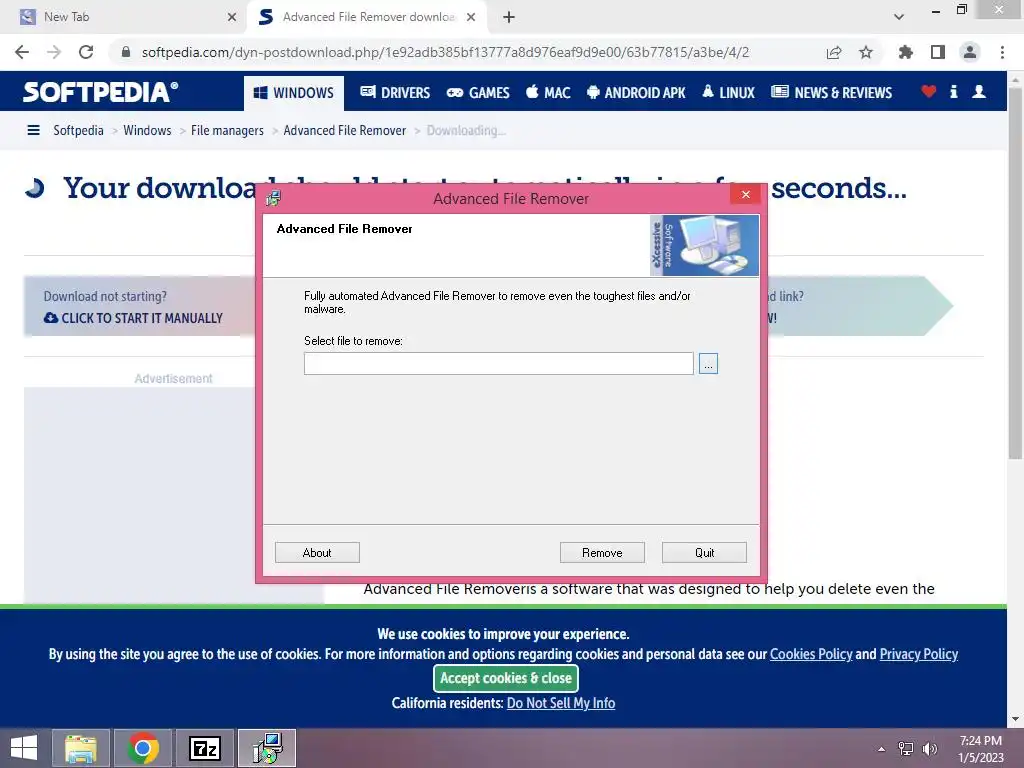
Task: Click the user account icon in Softpedia header
Action: pyautogui.click(x=978, y=91)
